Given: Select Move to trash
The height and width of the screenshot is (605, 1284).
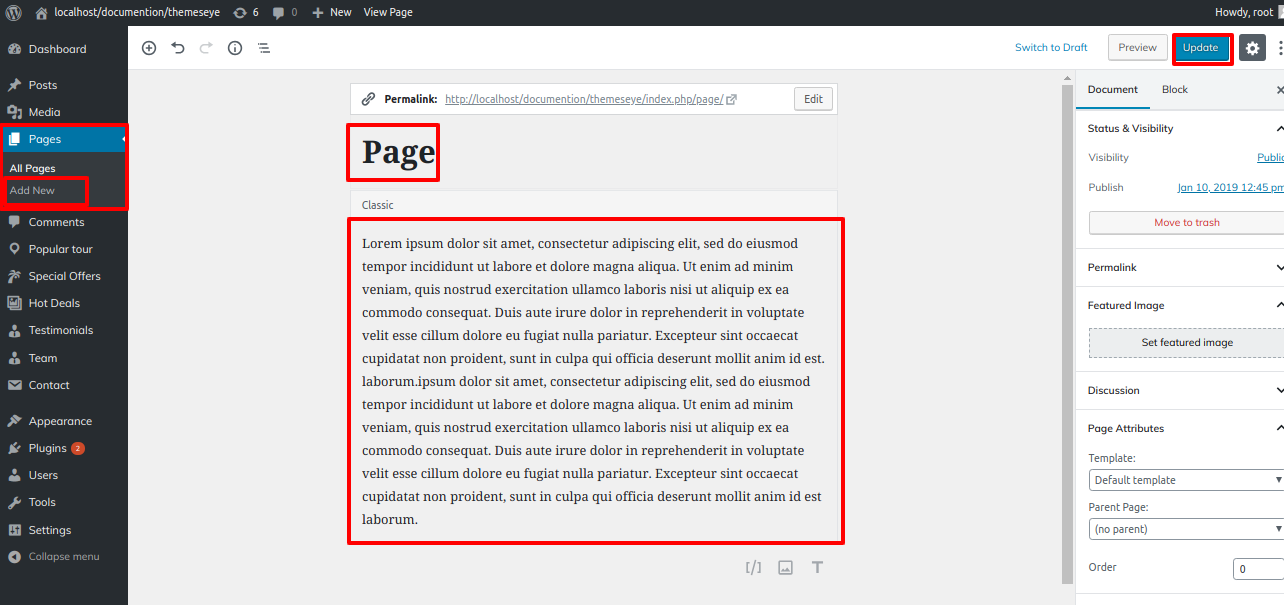Looking at the screenshot, I should pos(1187,222).
